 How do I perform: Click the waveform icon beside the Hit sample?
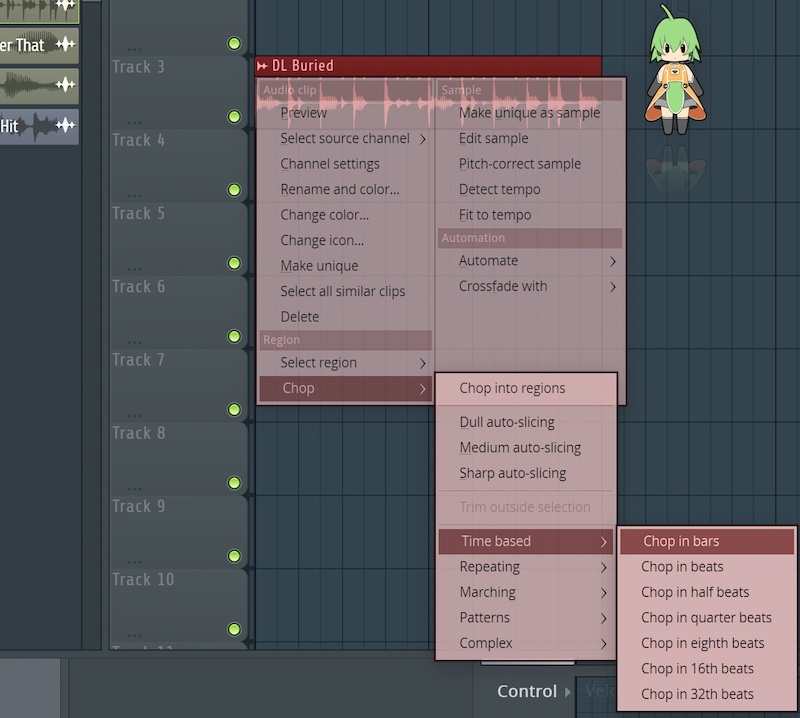pos(65,126)
